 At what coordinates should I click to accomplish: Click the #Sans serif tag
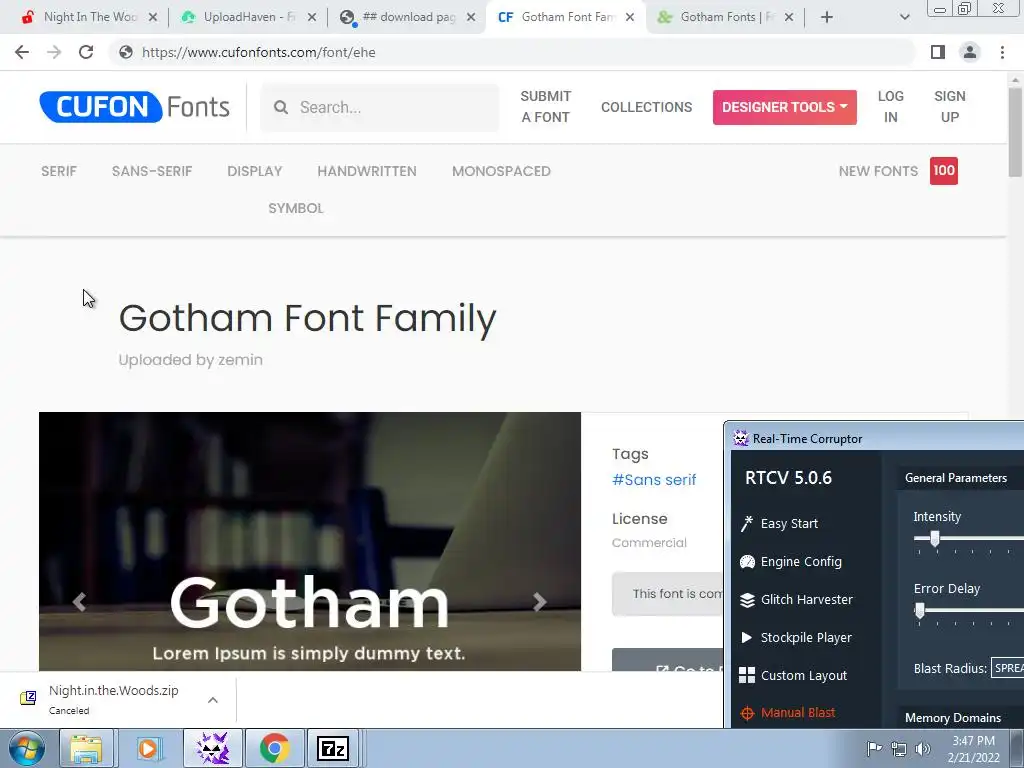pyautogui.click(x=654, y=480)
